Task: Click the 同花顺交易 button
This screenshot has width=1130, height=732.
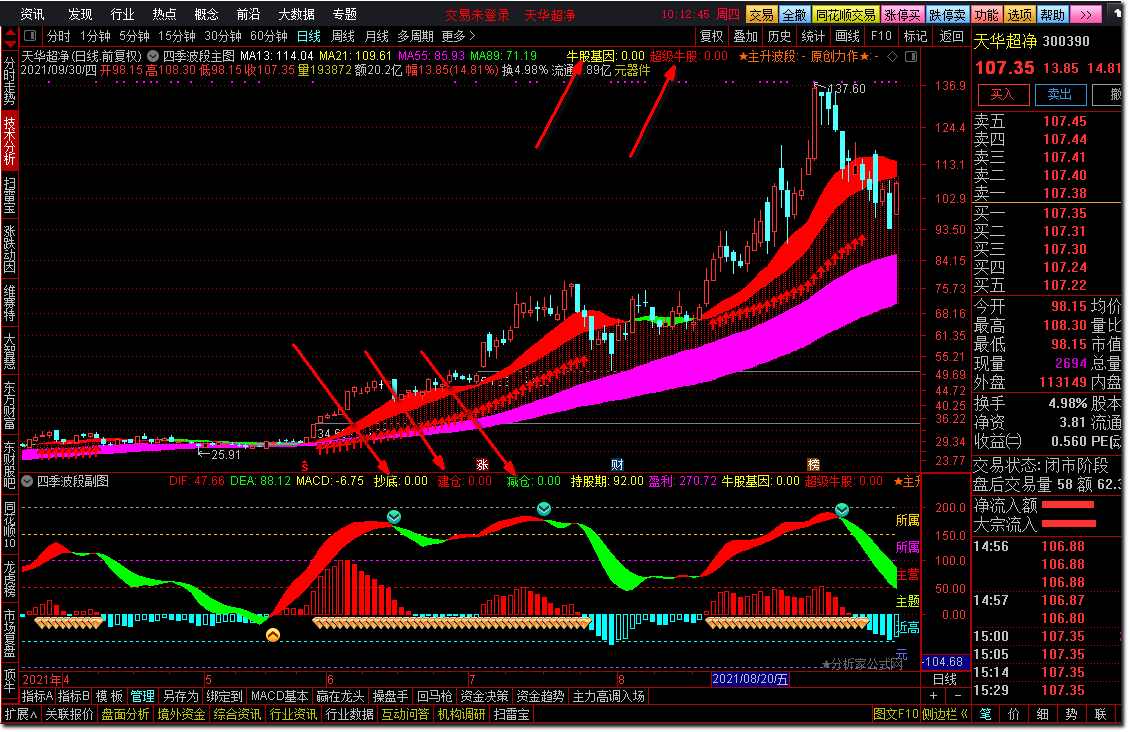Action: (845, 14)
